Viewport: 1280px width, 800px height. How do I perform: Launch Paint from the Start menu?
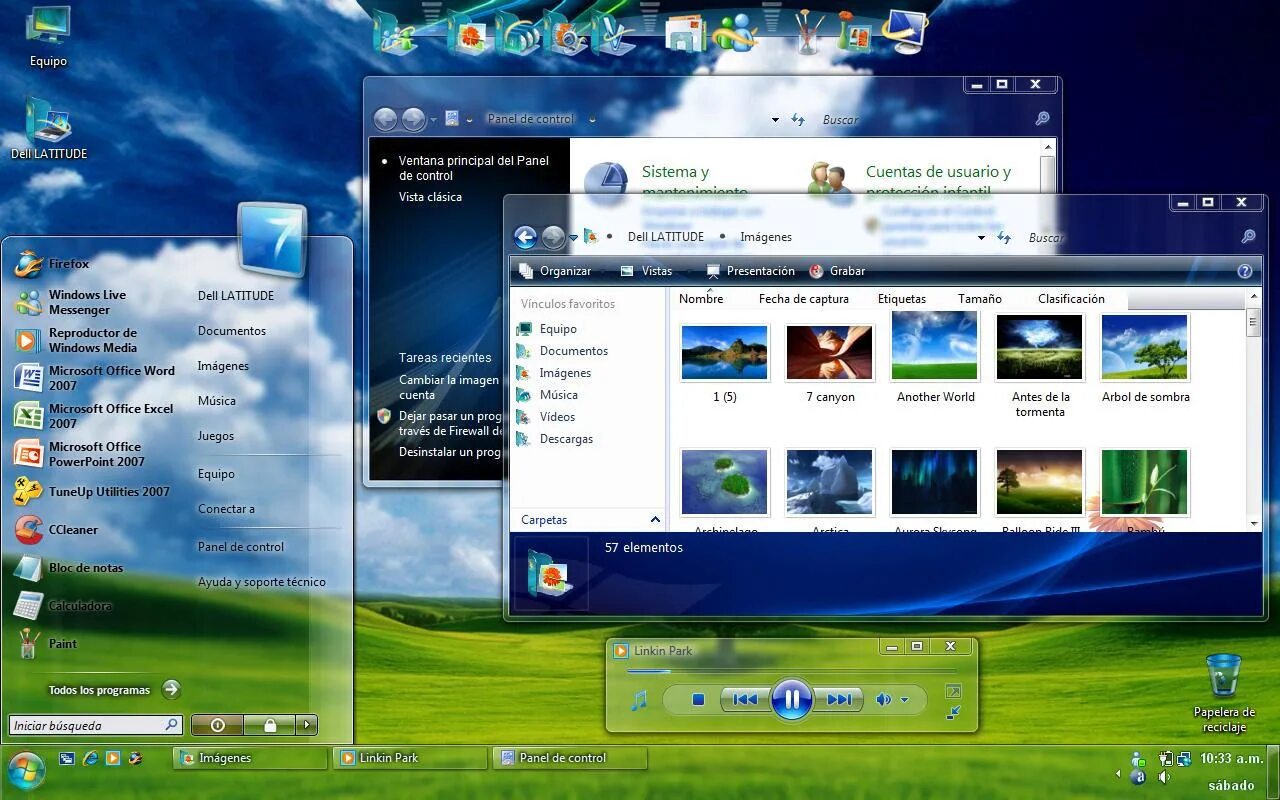click(47, 644)
